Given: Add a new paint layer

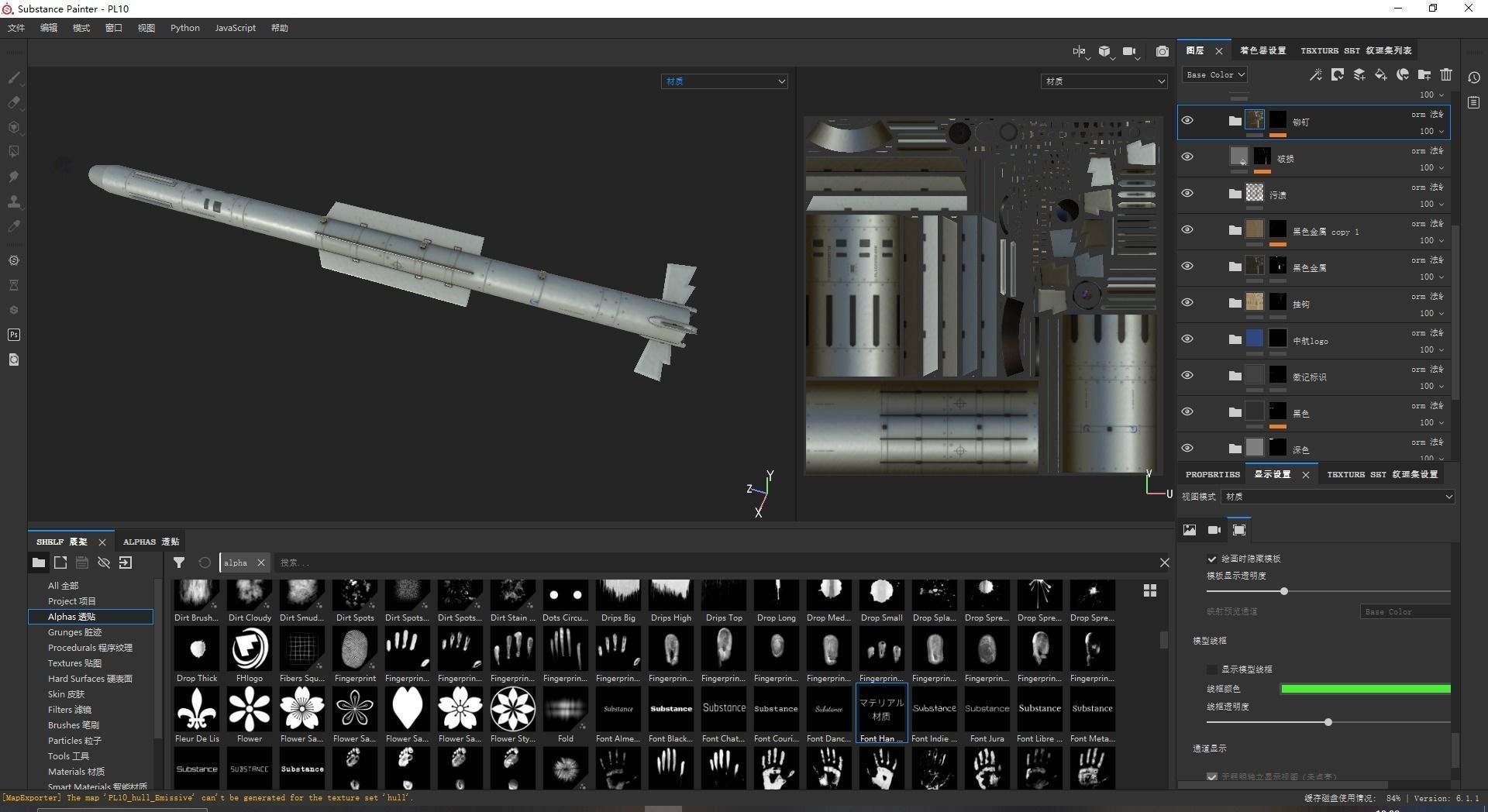Looking at the screenshot, I should click(1359, 74).
